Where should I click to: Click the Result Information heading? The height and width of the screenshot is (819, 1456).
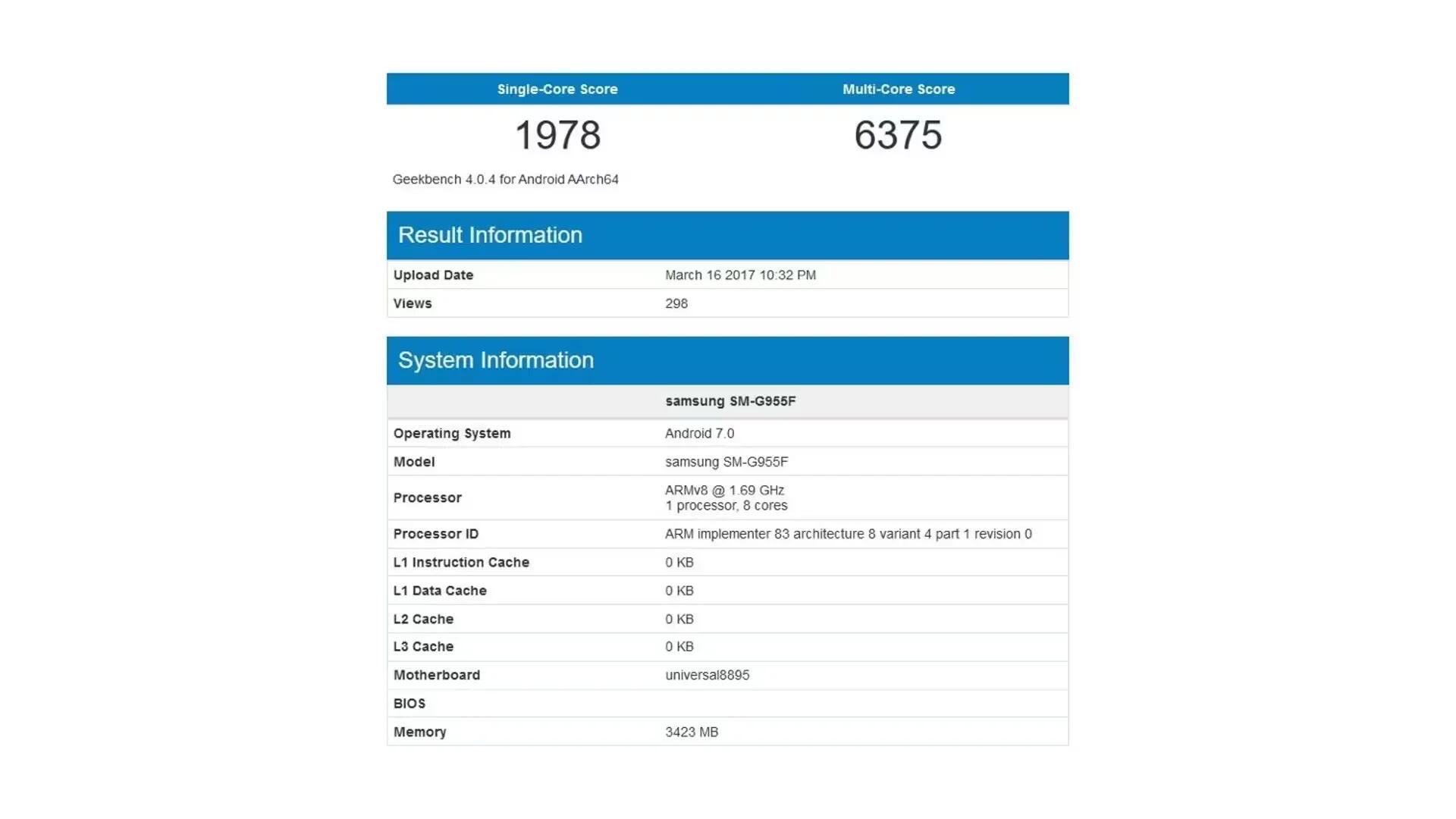(x=490, y=235)
